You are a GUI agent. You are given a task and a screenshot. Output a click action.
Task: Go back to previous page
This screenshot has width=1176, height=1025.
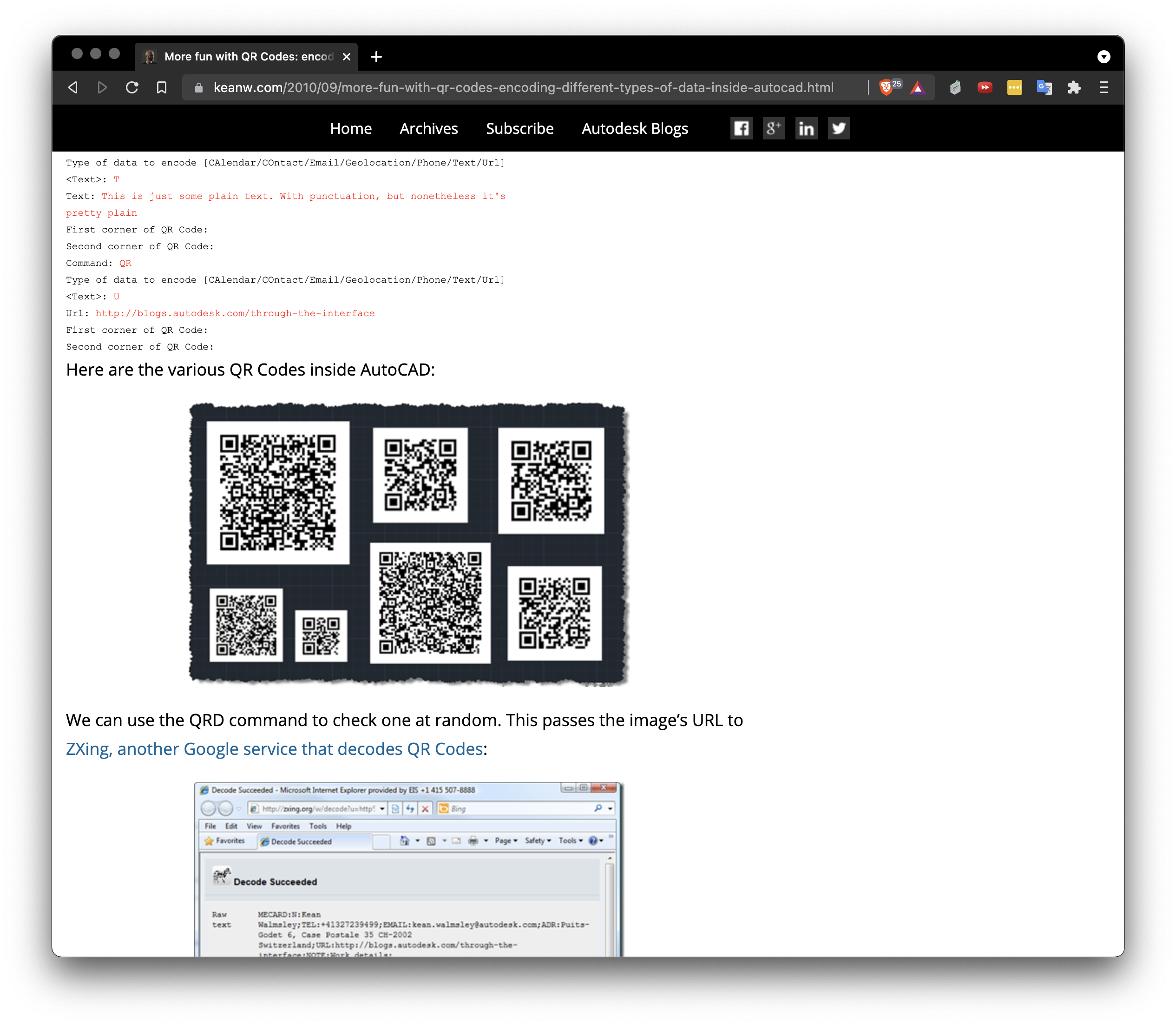pos(73,87)
